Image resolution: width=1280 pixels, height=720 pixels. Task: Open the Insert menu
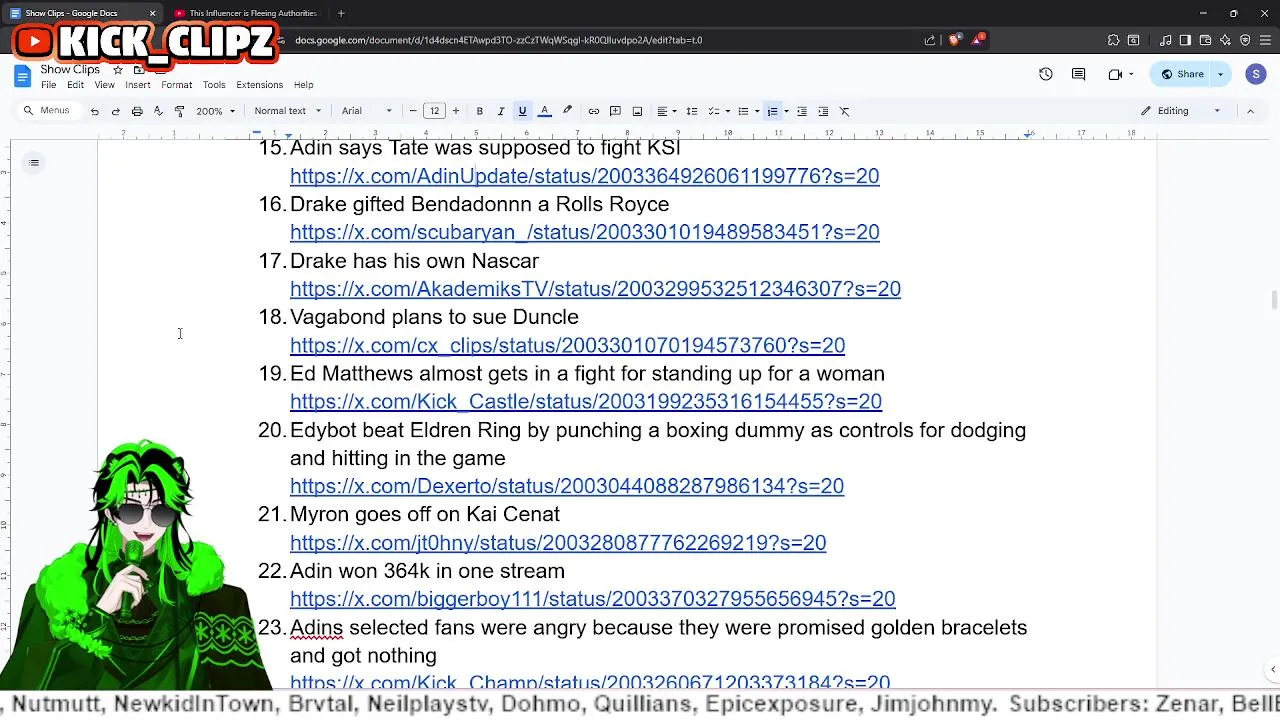point(138,85)
